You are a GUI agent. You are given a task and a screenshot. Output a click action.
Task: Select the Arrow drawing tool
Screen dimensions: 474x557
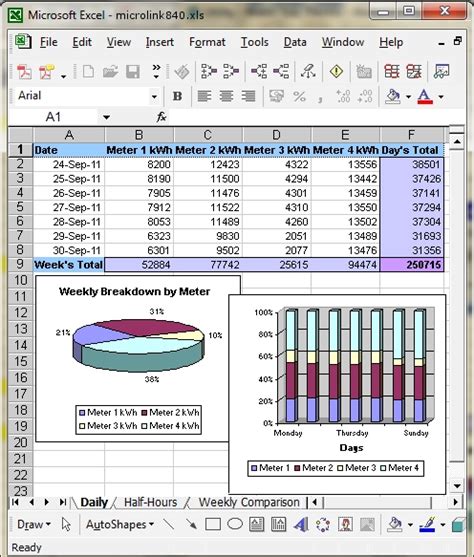(191, 524)
